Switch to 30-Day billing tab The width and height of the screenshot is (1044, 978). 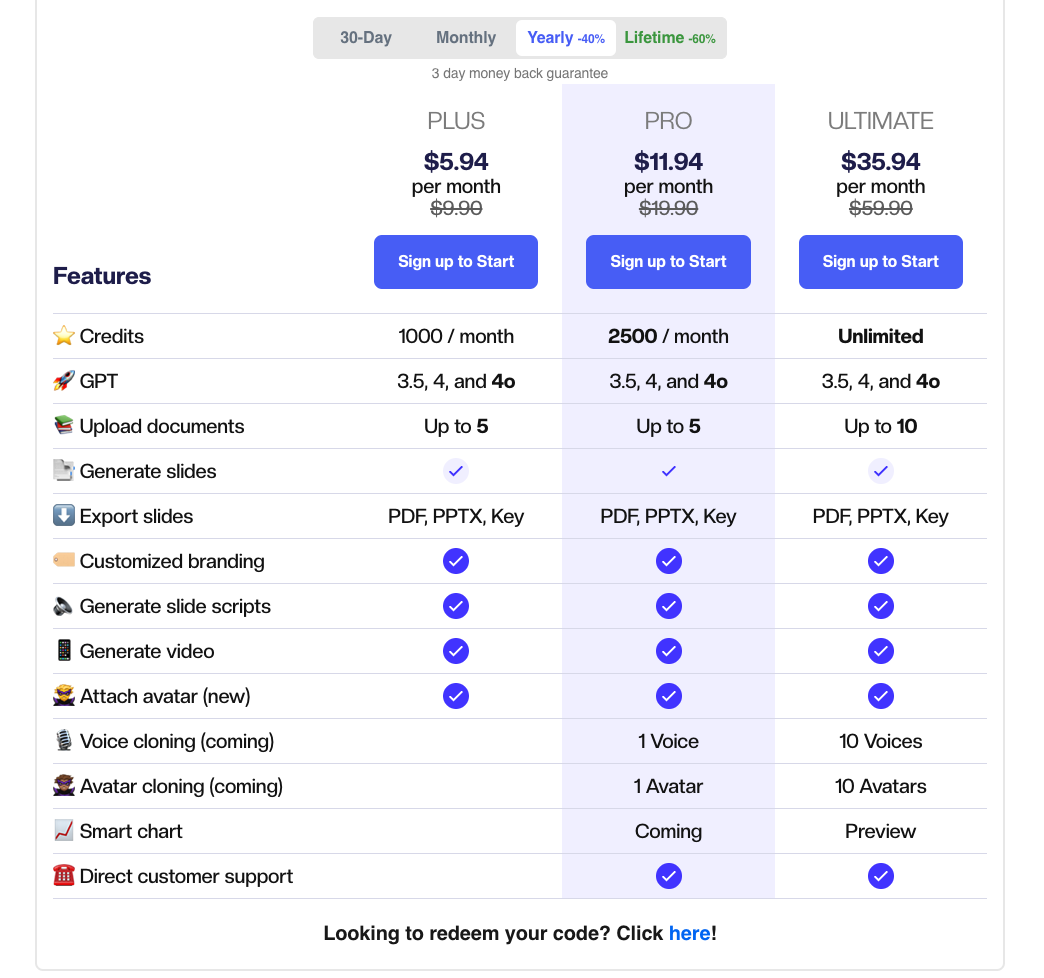tap(366, 38)
